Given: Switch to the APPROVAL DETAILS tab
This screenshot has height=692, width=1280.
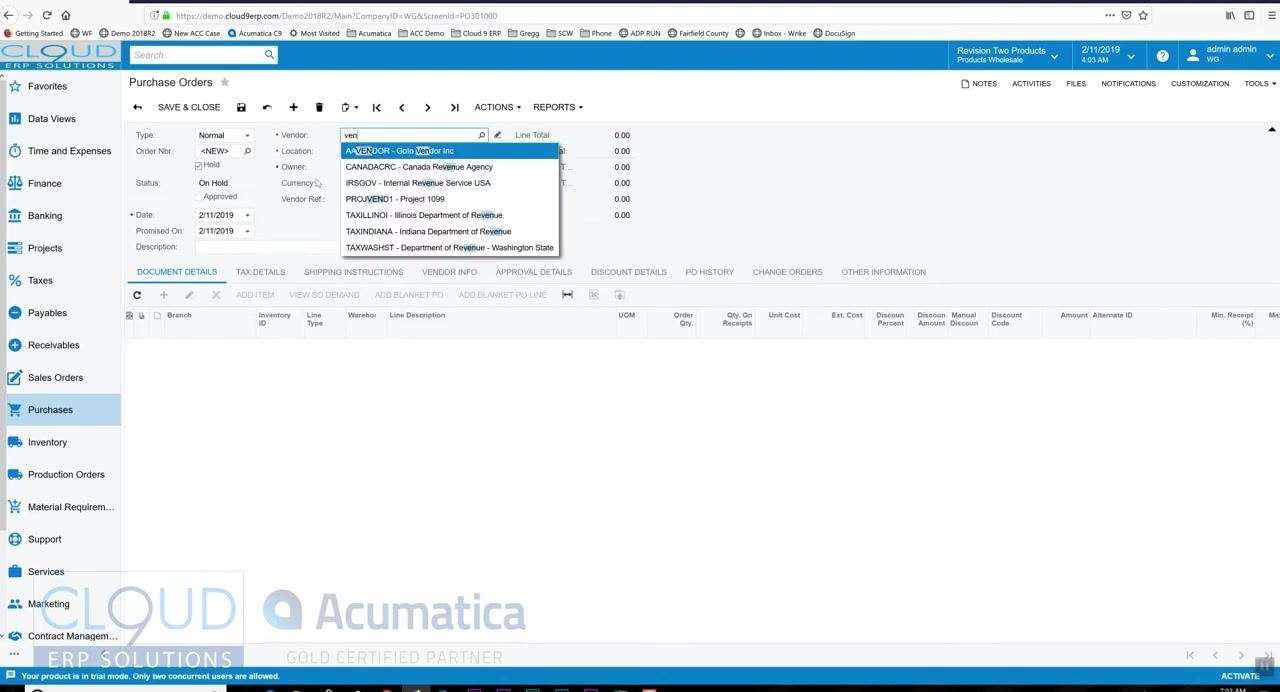Looking at the screenshot, I should (534, 272).
